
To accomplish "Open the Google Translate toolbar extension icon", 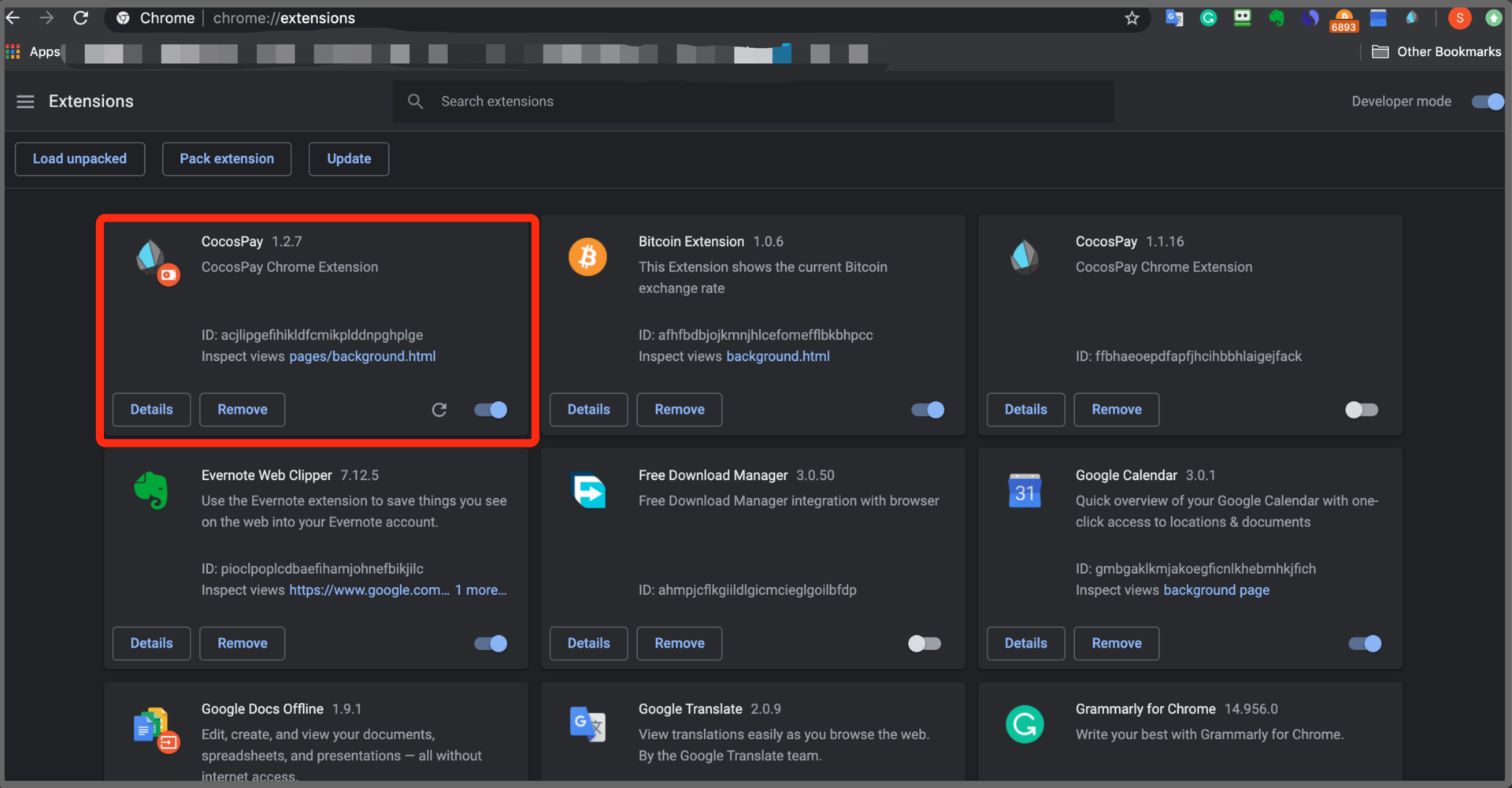I will click(x=1174, y=17).
